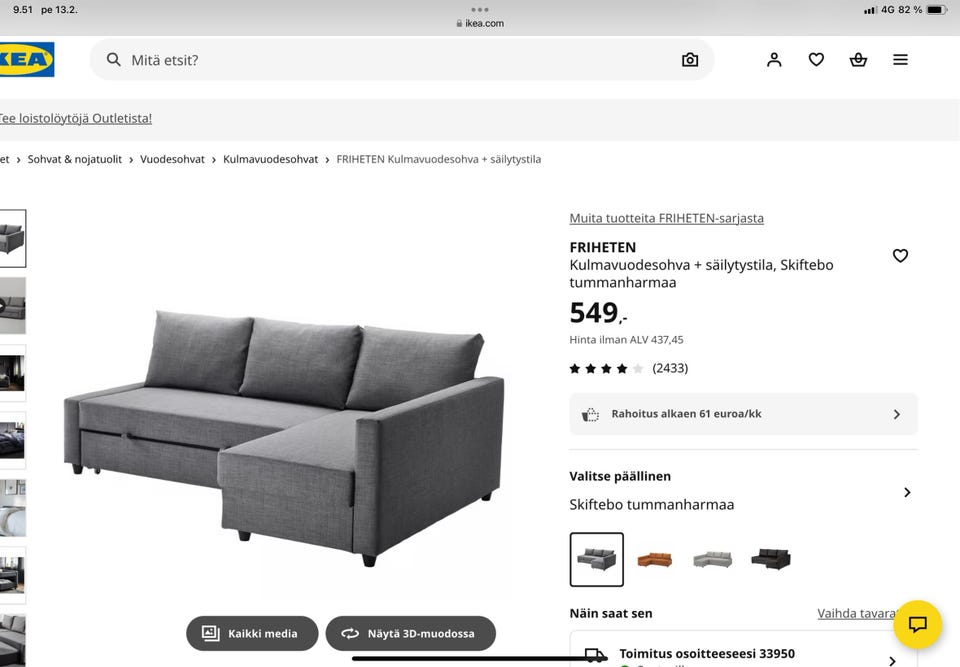Viewport: 960px width, 667px height.
Task: Select the orange sofa cover swatch
Action: coord(654,559)
